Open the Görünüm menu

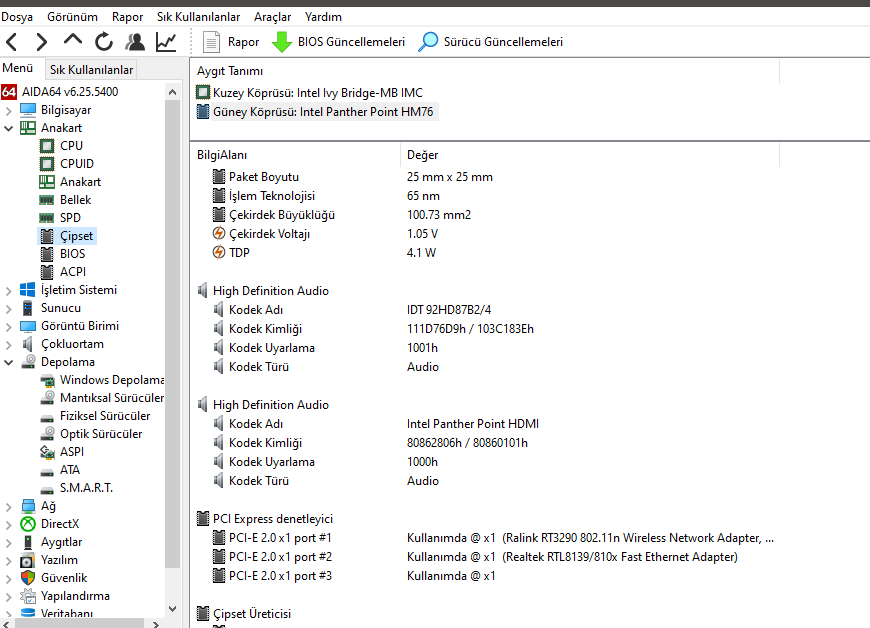(x=72, y=17)
